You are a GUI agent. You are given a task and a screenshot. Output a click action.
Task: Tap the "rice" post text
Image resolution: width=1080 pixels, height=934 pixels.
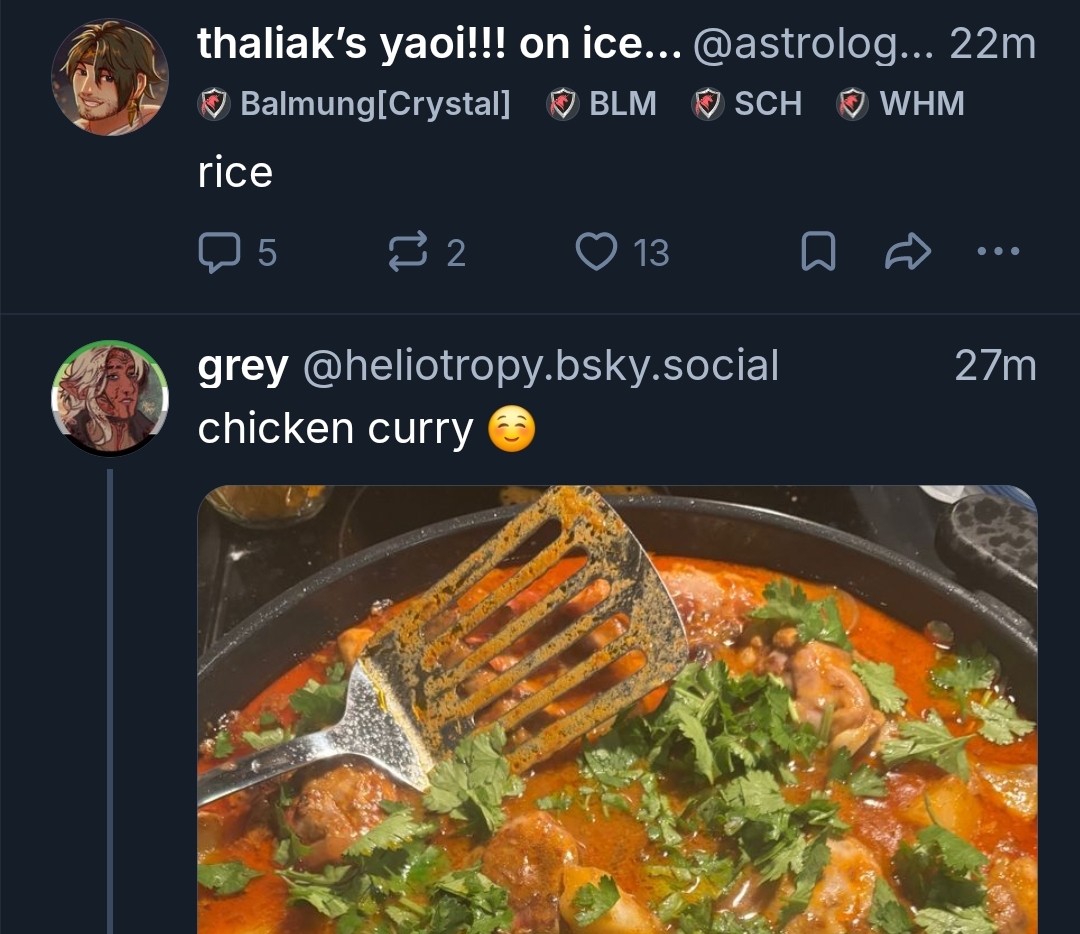pos(235,173)
